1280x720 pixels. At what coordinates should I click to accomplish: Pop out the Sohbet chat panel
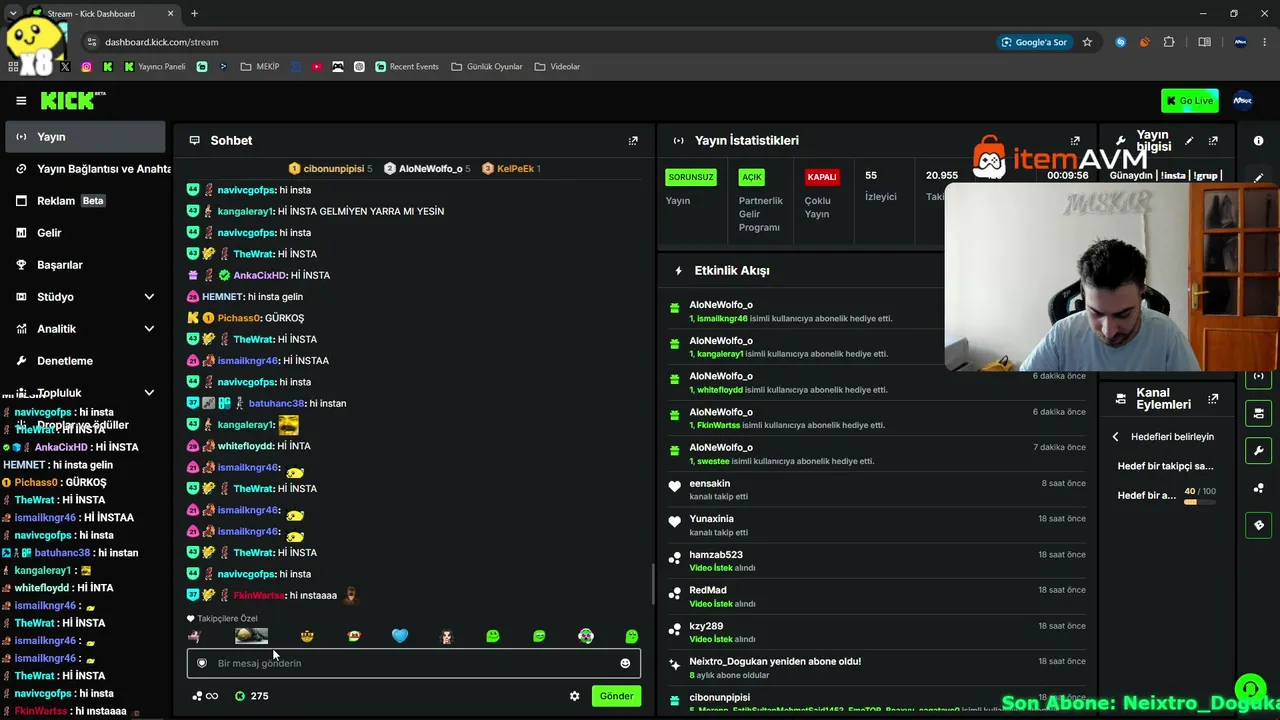pyautogui.click(x=633, y=141)
